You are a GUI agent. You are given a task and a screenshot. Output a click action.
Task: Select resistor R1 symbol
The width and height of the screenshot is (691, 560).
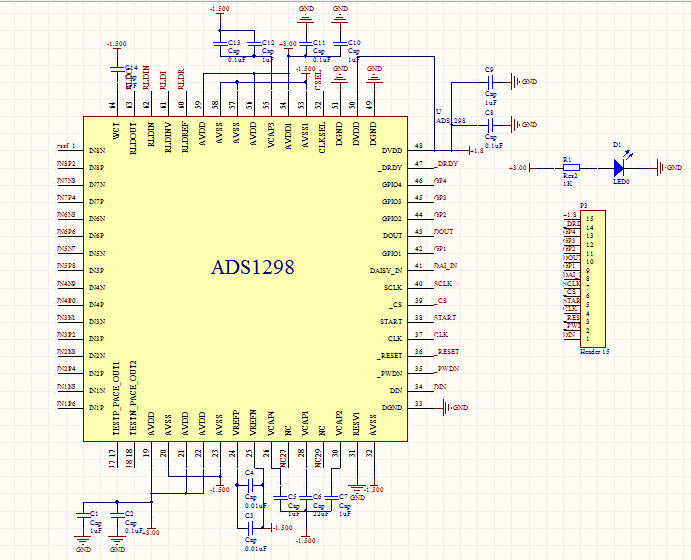pos(571,167)
